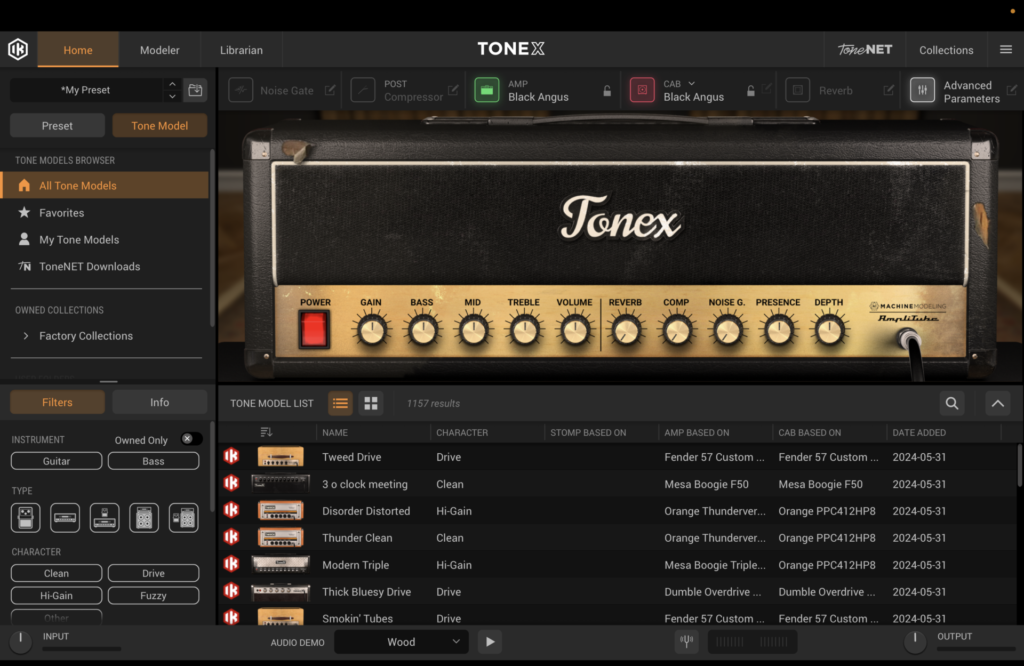The height and width of the screenshot is (666, 1024).
Task: Open Advanced Parameters sliders icon
Action: coord(922,91)
